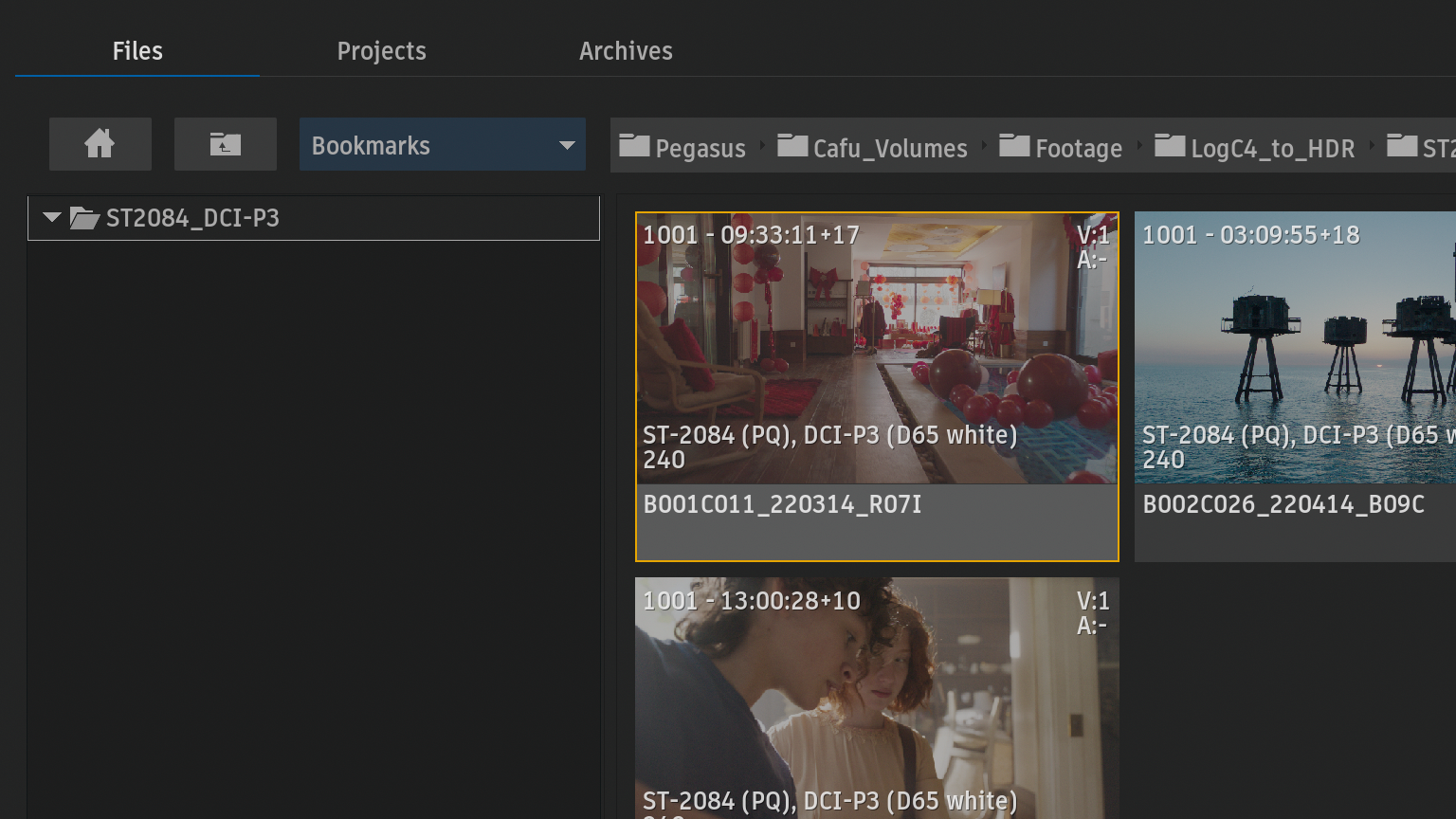The image size is (1456, 819).
Task: Switch to the Files tab
Action: tap(137, 51)
